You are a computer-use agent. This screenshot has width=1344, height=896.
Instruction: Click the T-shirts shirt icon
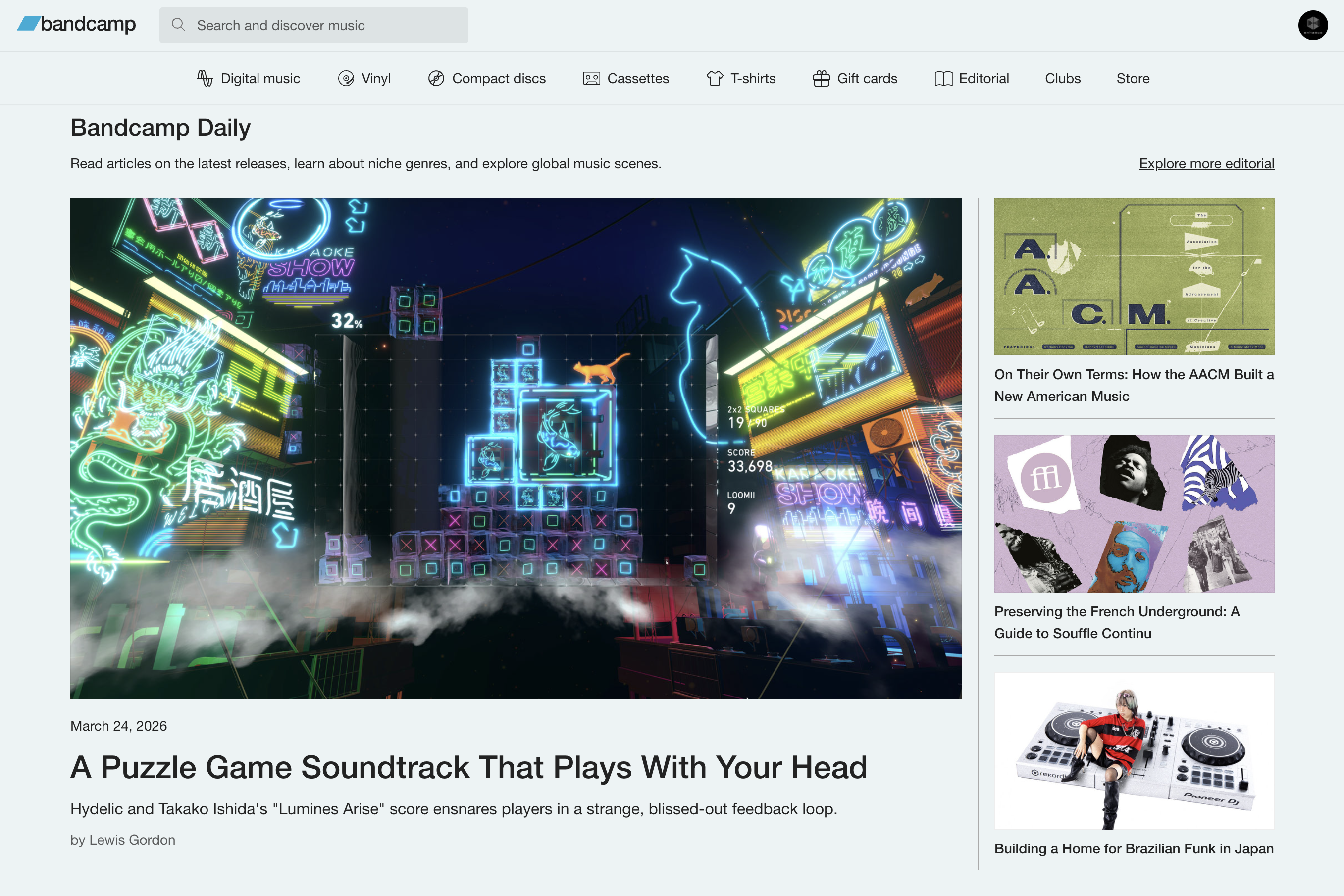click(715, 78)
